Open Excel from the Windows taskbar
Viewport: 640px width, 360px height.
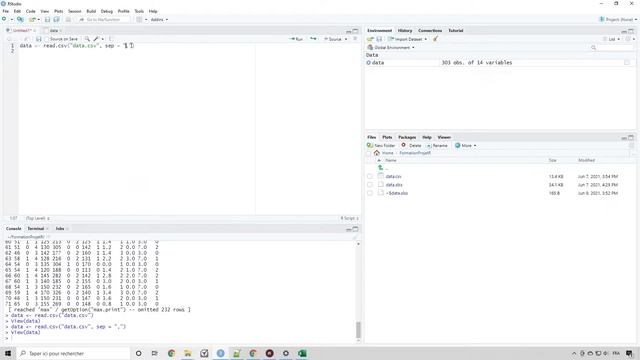(x=302, y=353)
